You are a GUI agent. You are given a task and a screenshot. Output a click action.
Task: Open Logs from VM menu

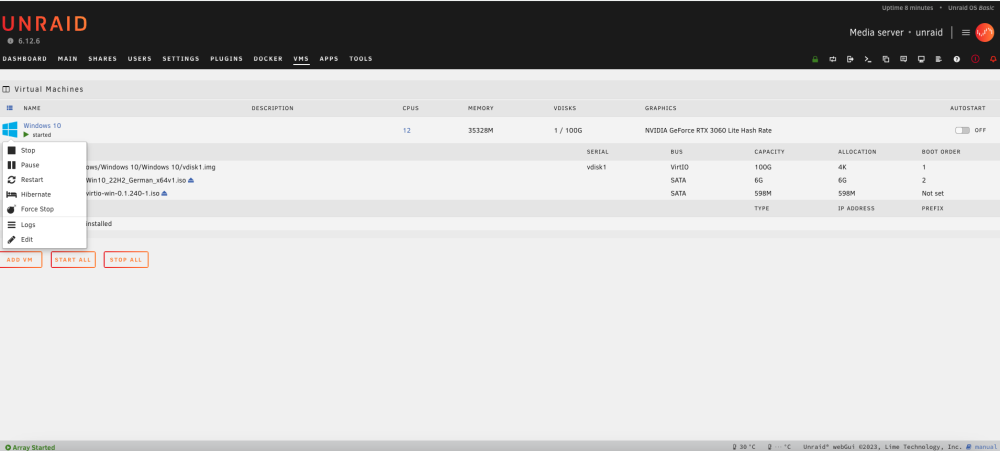pyautogui.click(x=45, y=225)
